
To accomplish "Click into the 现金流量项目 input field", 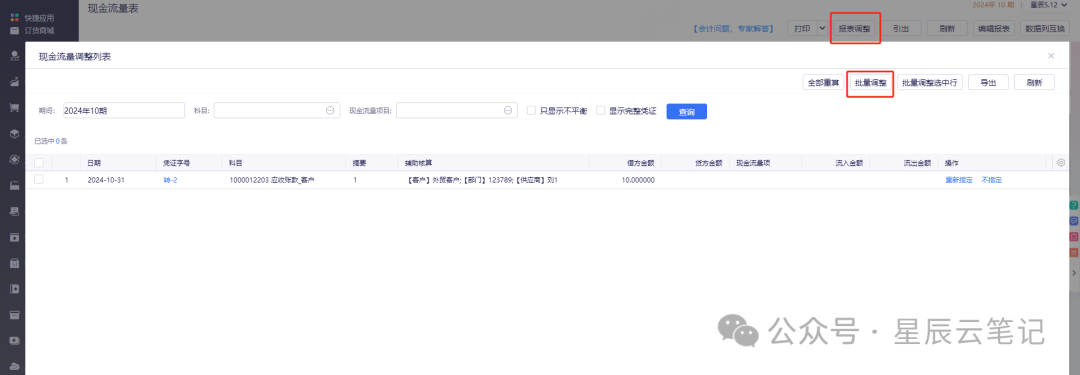I will (x=457, y=110).
